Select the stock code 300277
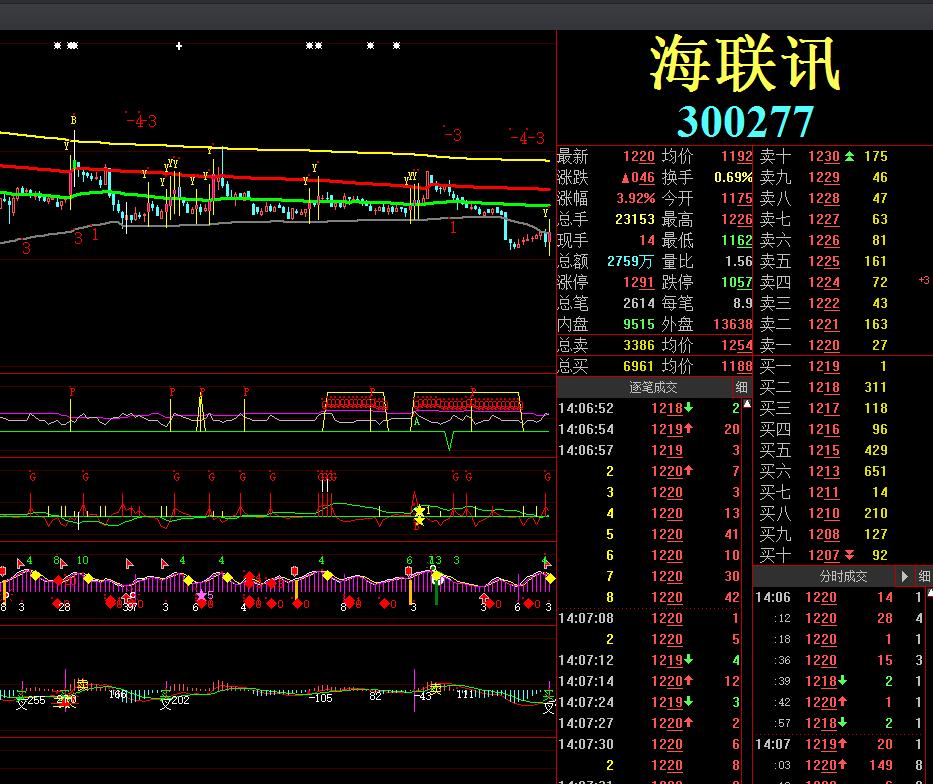933x784 pixels. 746,121
